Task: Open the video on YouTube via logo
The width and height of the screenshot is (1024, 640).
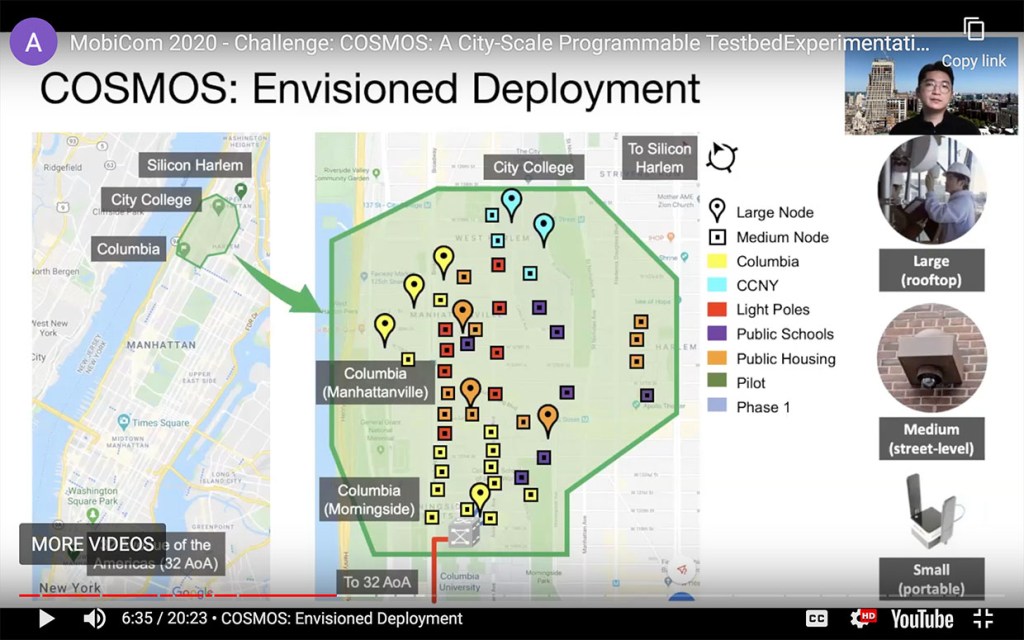Action: coord(921,619)
